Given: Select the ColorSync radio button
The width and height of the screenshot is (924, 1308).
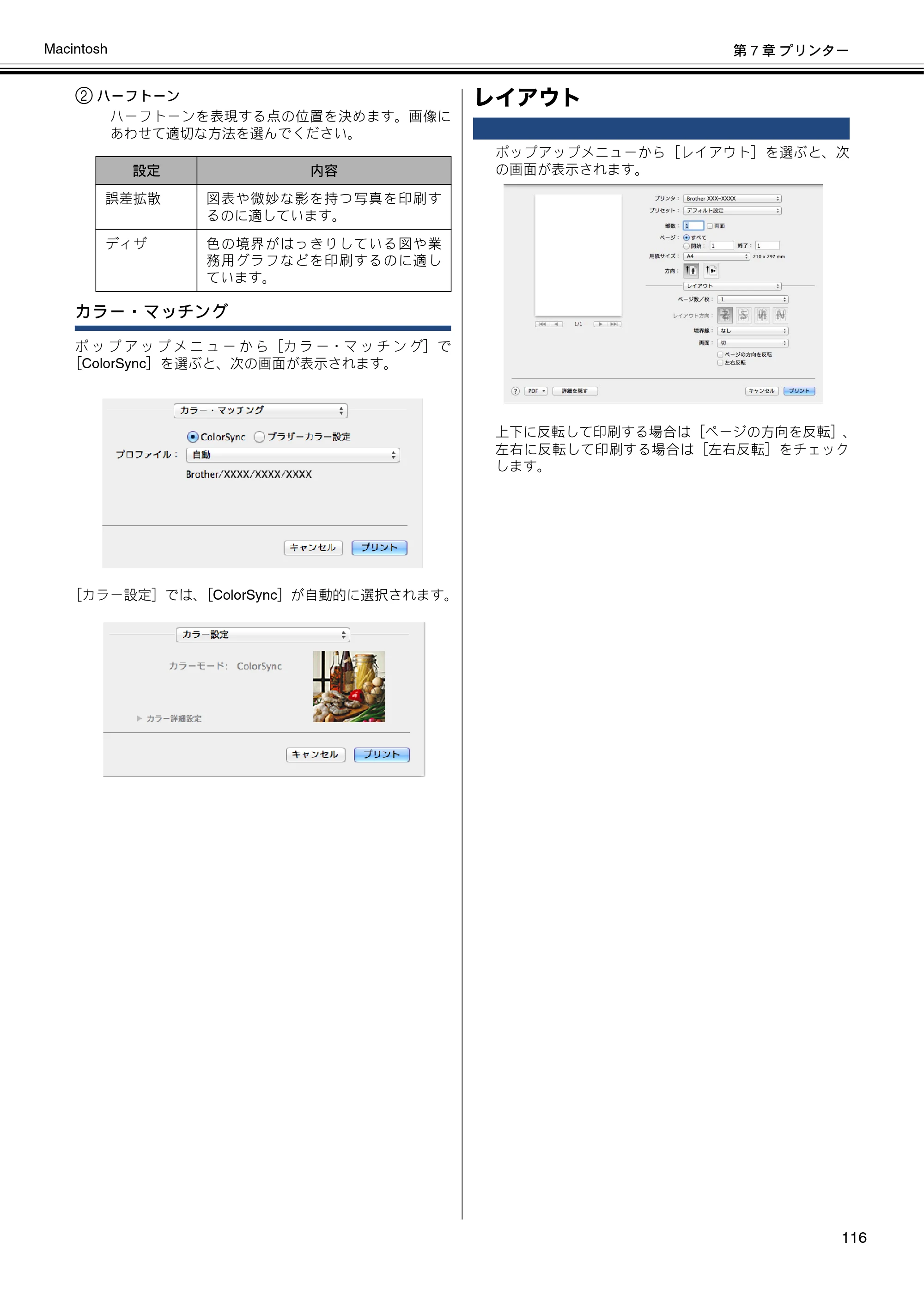Looking at the screenshot, I should tap(193, 437).
